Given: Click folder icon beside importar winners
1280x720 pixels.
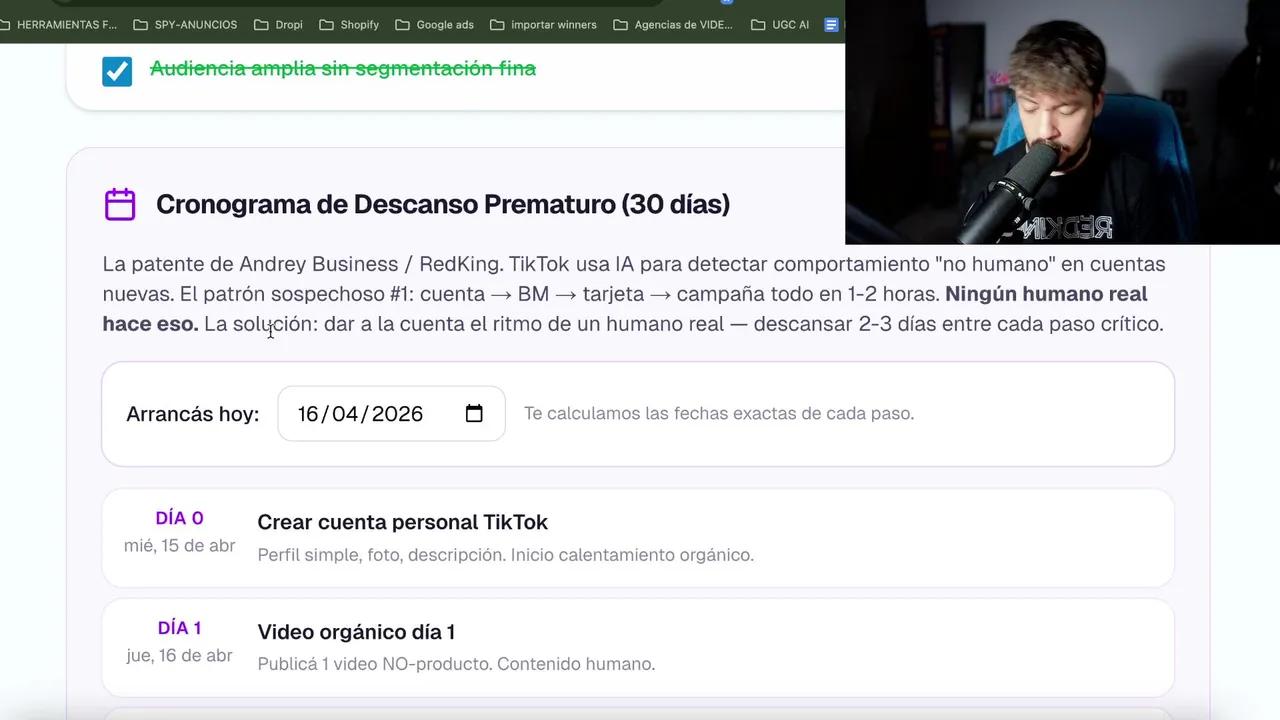Looking at the screenshot, I should point(497,24).
